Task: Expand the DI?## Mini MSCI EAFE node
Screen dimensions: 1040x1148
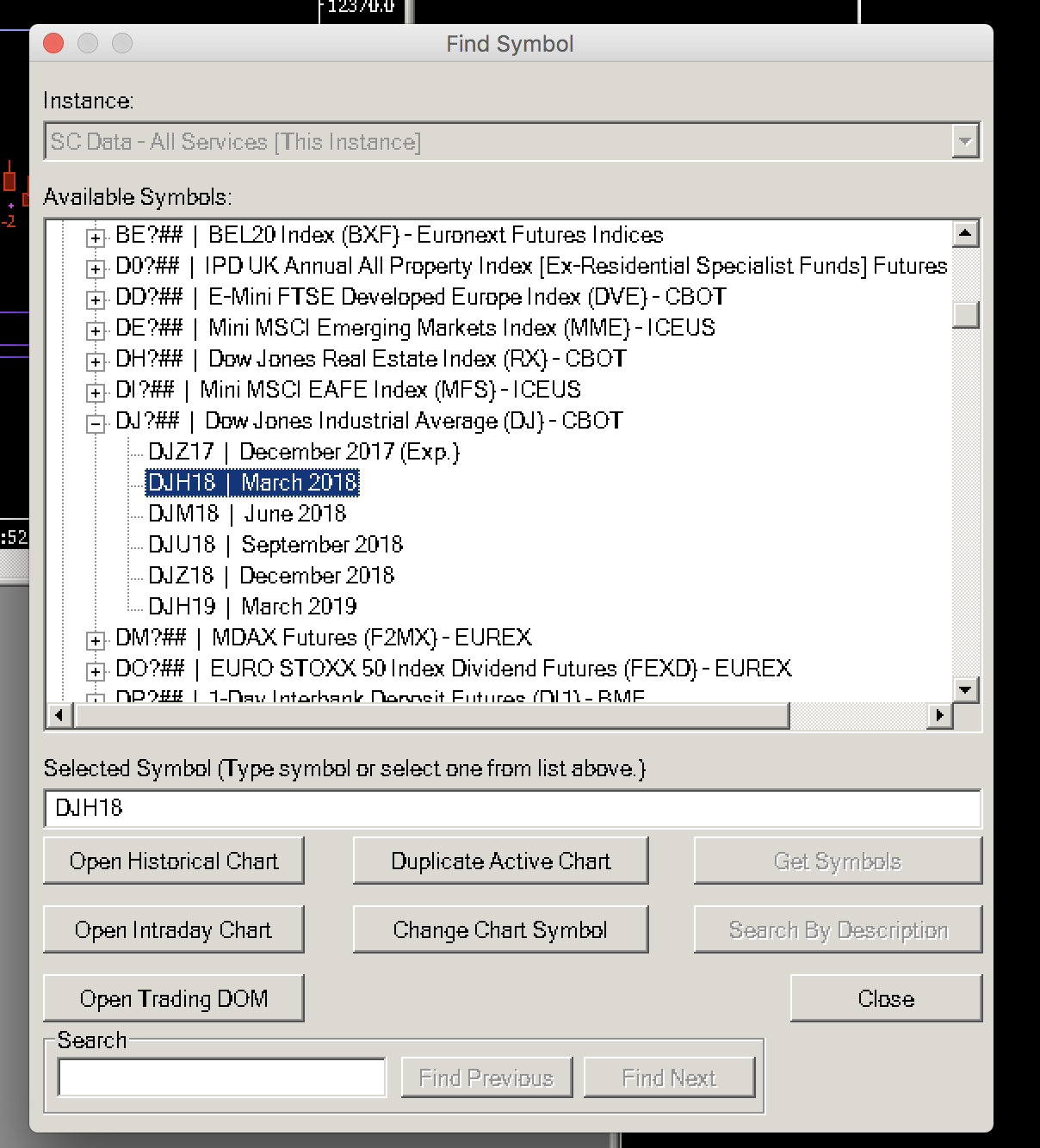Action: (96, 392)
